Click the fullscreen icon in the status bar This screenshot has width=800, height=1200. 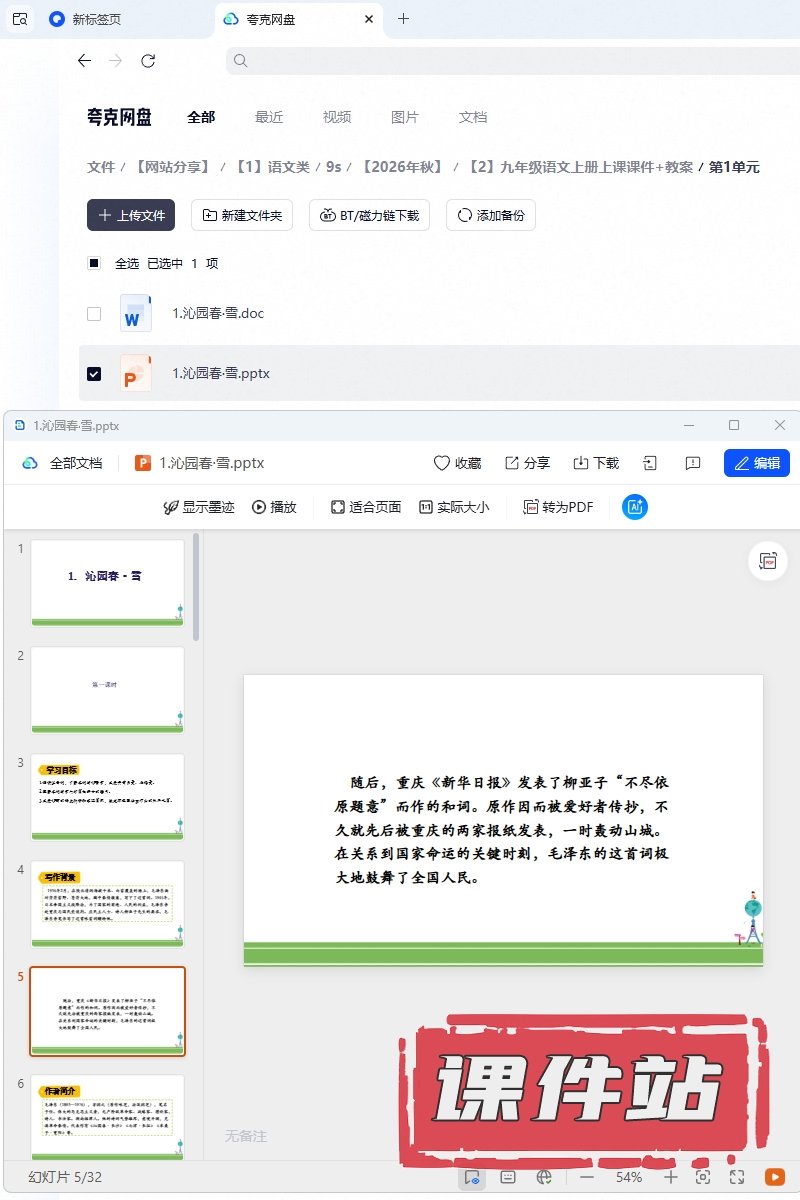[737, 1177]
